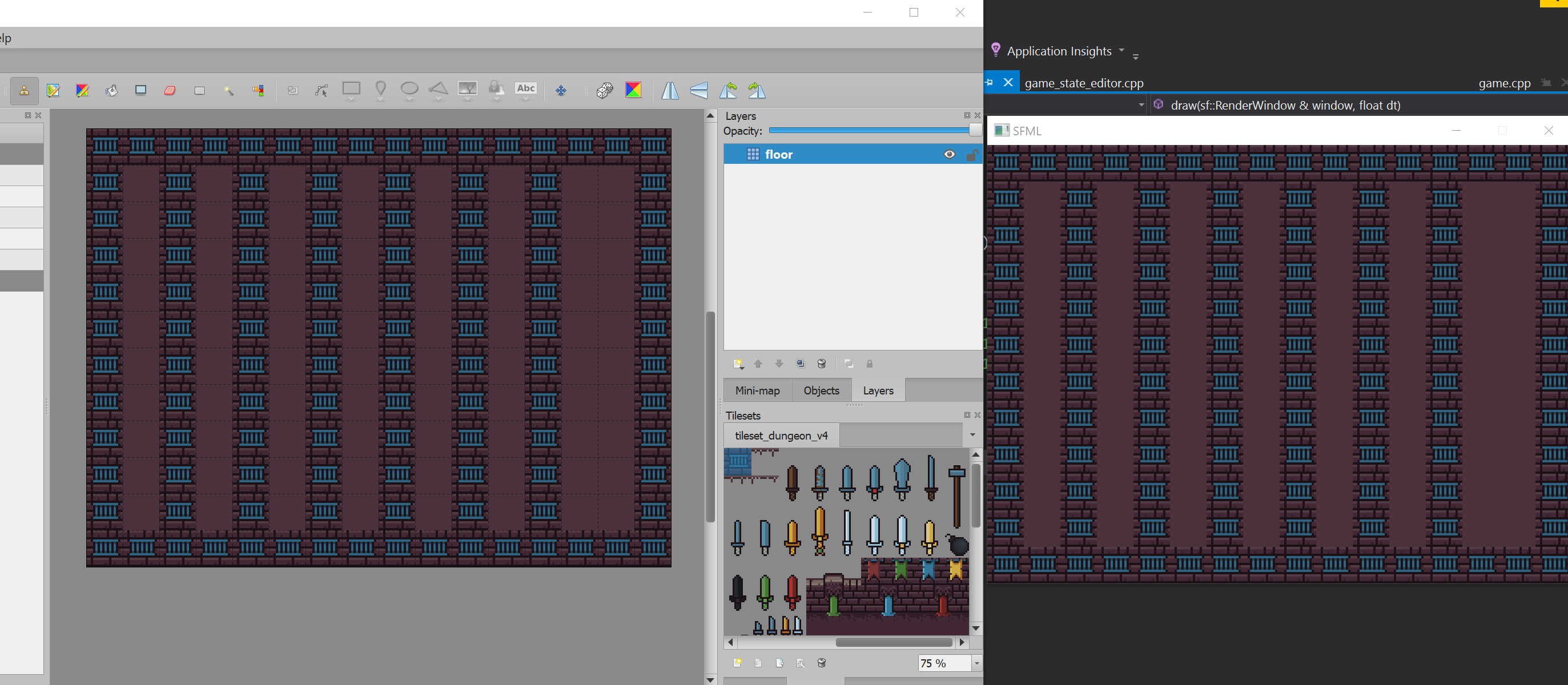
Task: Toggle lock on the floor layer
Action: [971, 155]
